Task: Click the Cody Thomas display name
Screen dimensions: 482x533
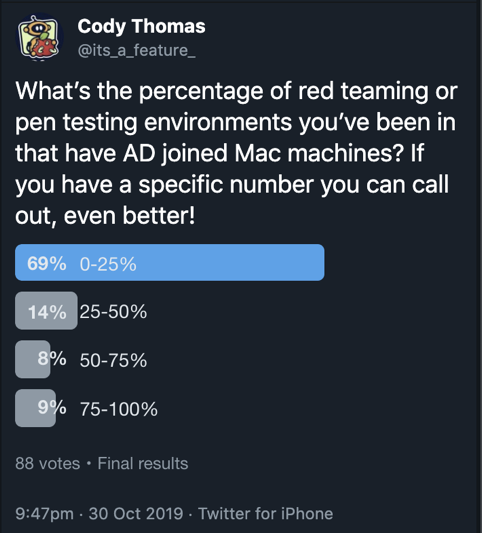Action: [141, 27]
